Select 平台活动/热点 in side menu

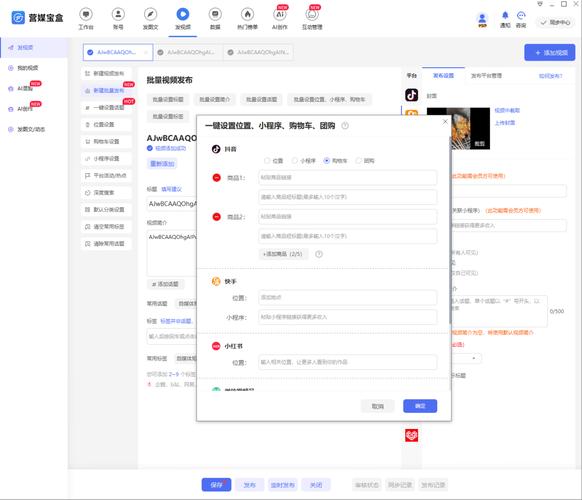106,176
